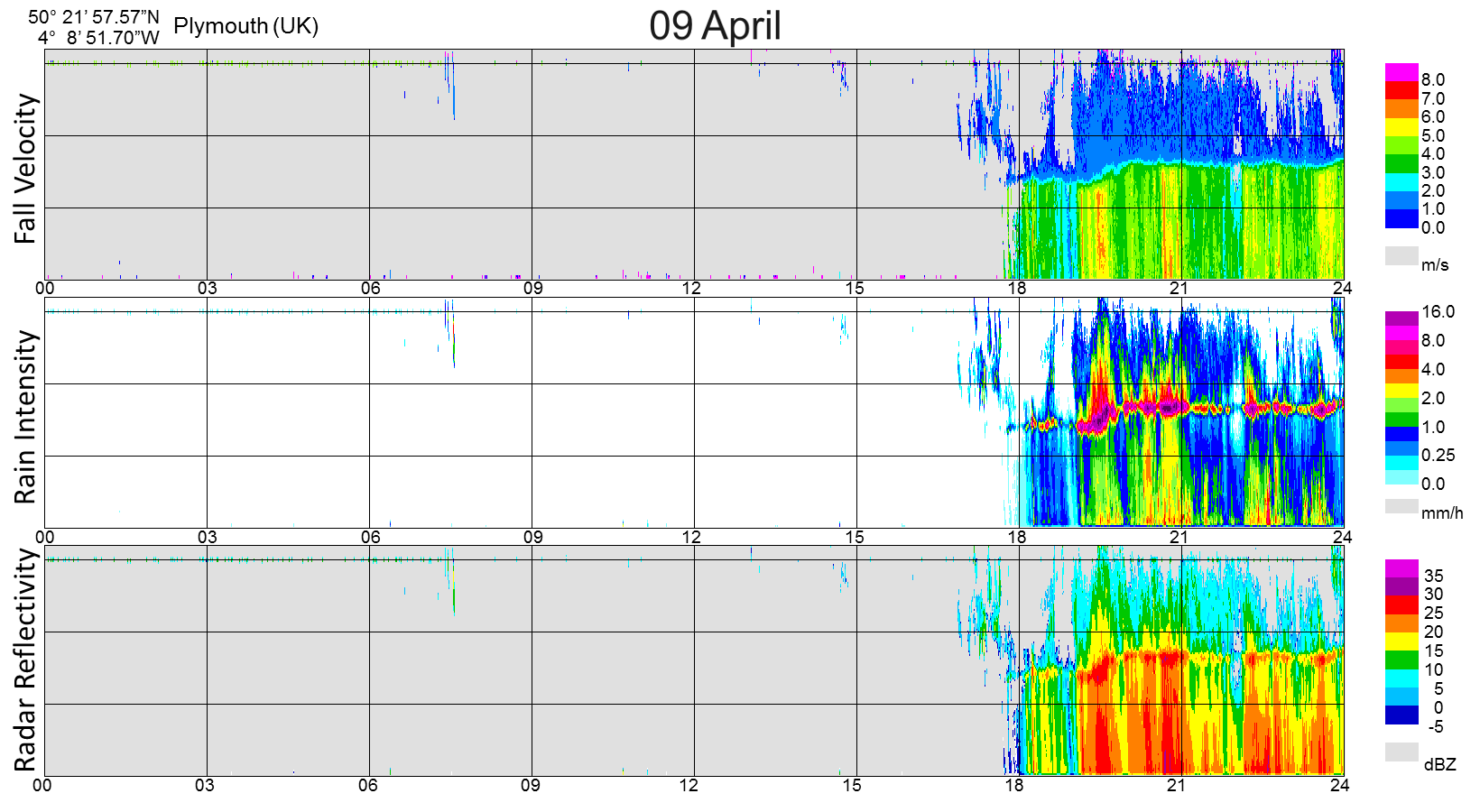Pick the dark blue -5 swatch in Reflectivity legend
The image size is (1480, 812).
click(x=1401, y=715)
